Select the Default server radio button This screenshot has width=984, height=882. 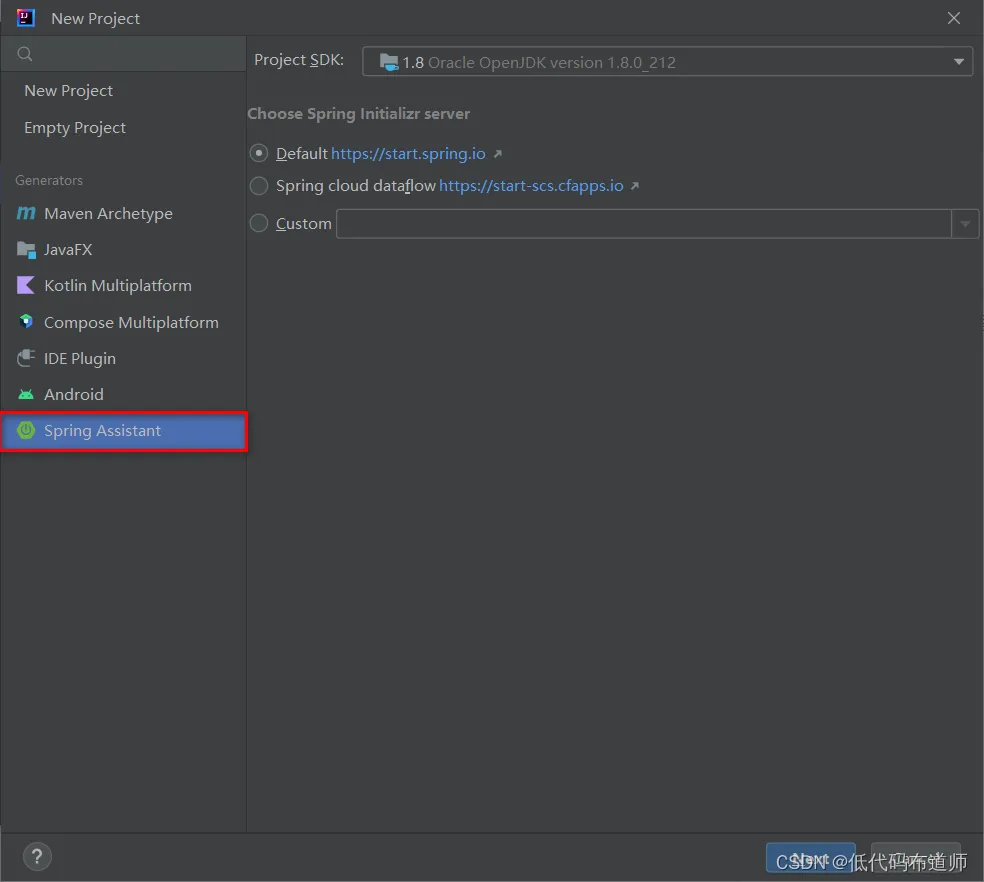click(259, 154)
